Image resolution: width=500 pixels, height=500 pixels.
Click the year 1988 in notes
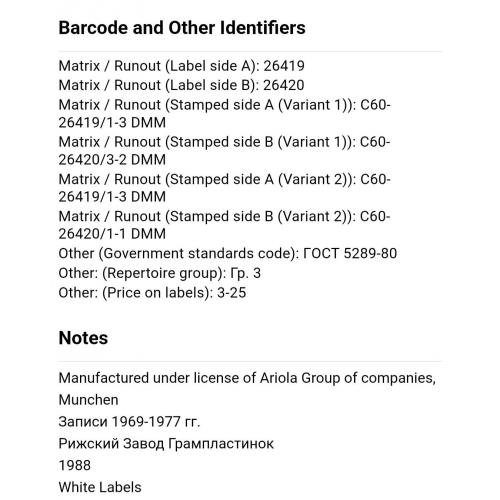coord(75,466)
